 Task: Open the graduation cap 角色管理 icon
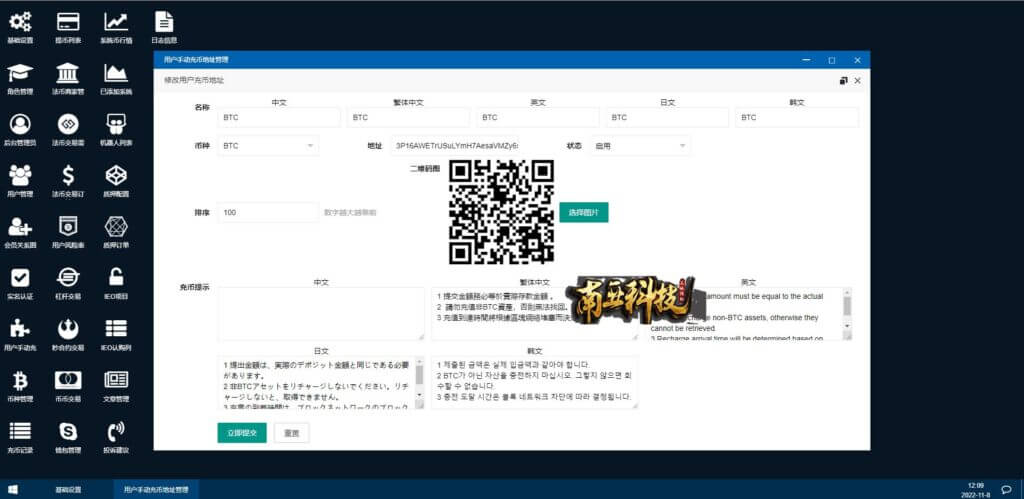(x=20, y=72)
